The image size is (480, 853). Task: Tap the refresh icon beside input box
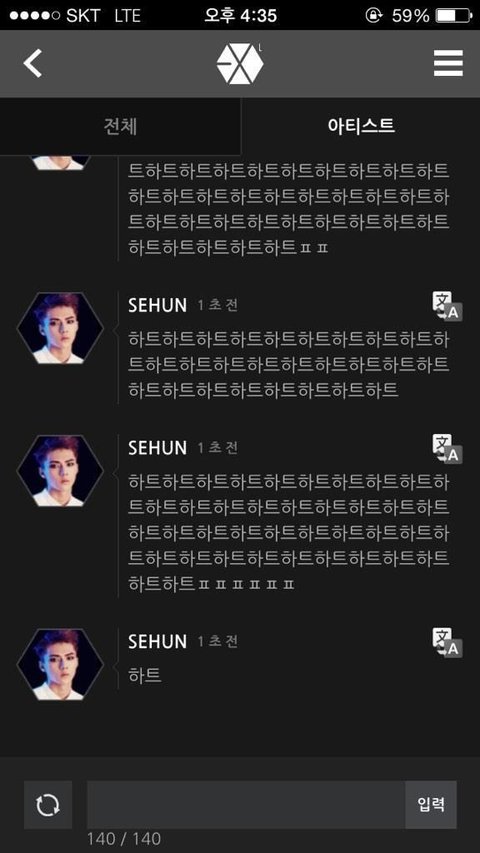48,805
